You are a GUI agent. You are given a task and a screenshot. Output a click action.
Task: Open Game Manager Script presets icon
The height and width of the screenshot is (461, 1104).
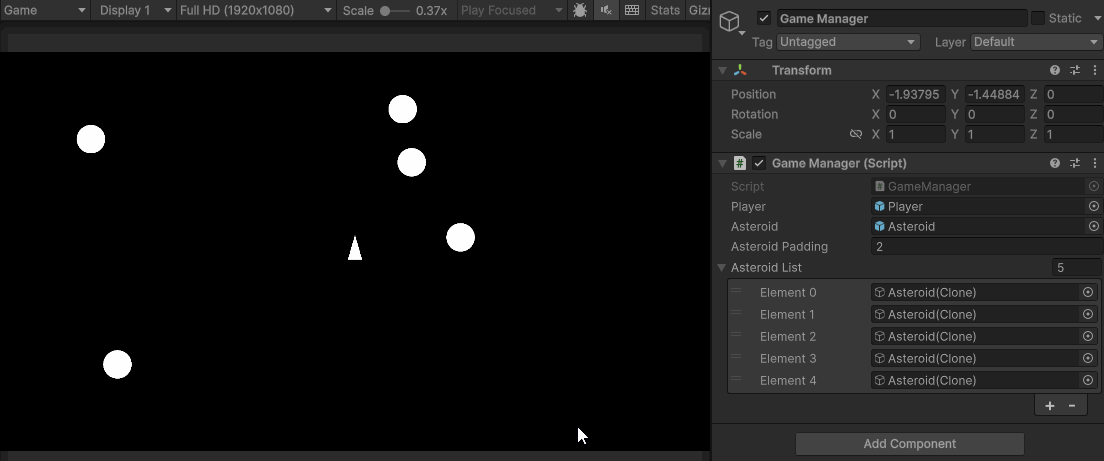[1075, 163]
